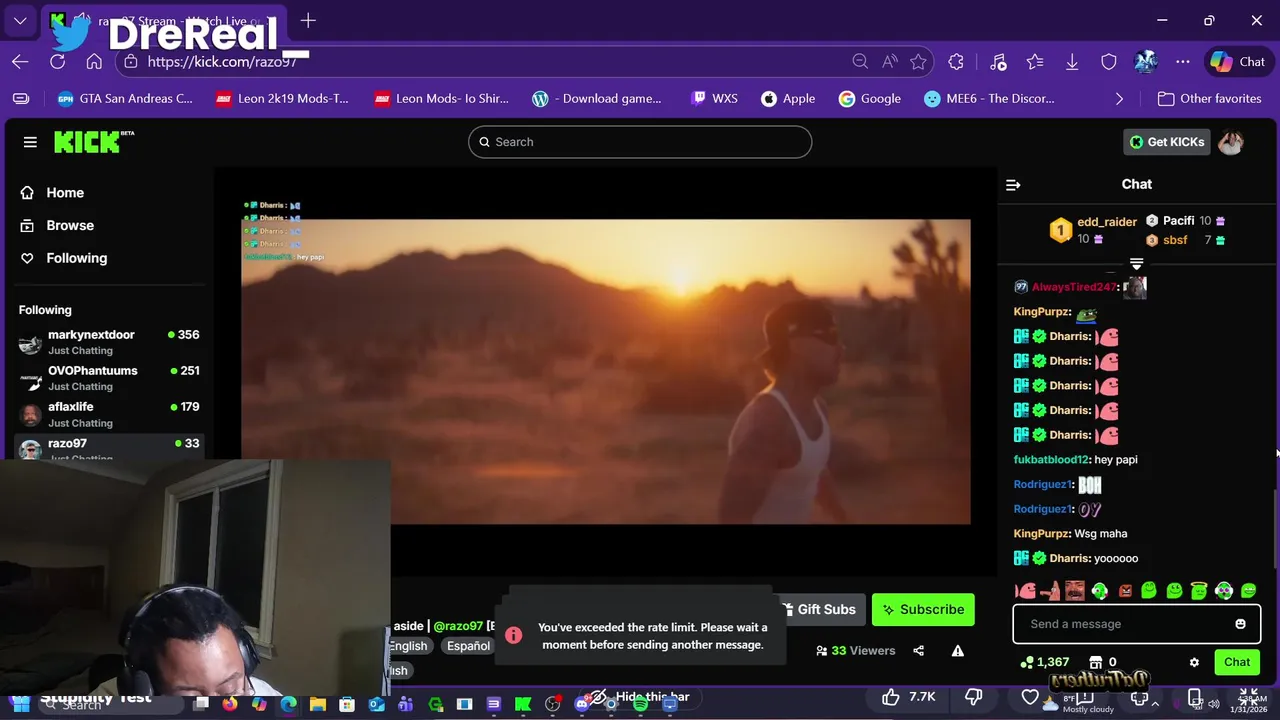Viewport: 1280px width, 720px height.
Task: Show more bookmarks chevron
Action: [1119, 98]
